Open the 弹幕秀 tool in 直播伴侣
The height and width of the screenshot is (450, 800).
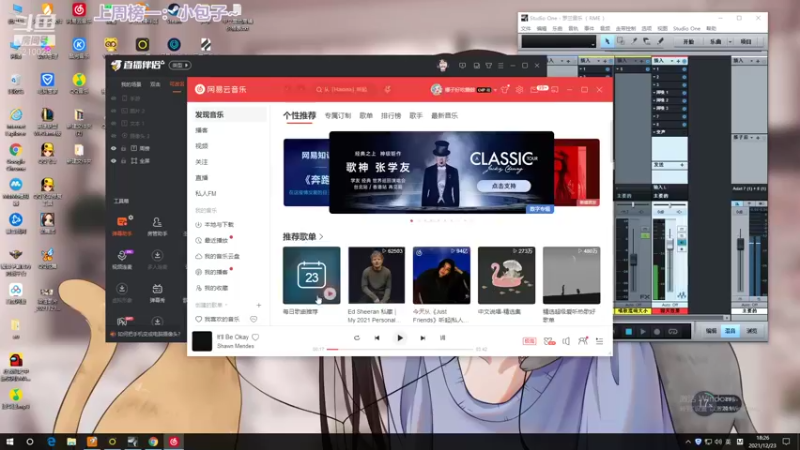157,293
